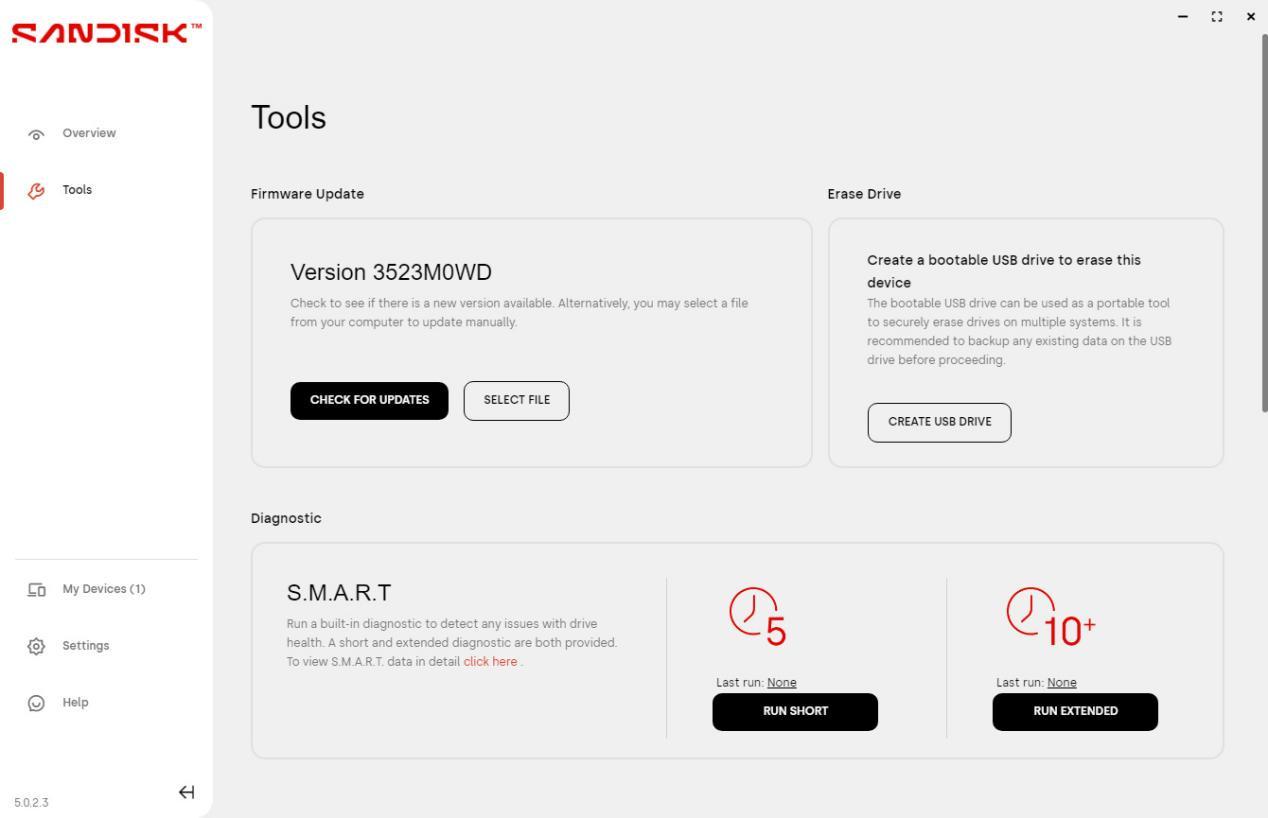Select the Tools wrench icon
Image resolution: width=1268 pixels, height=818 pixels.
click(x=36, y=189)
